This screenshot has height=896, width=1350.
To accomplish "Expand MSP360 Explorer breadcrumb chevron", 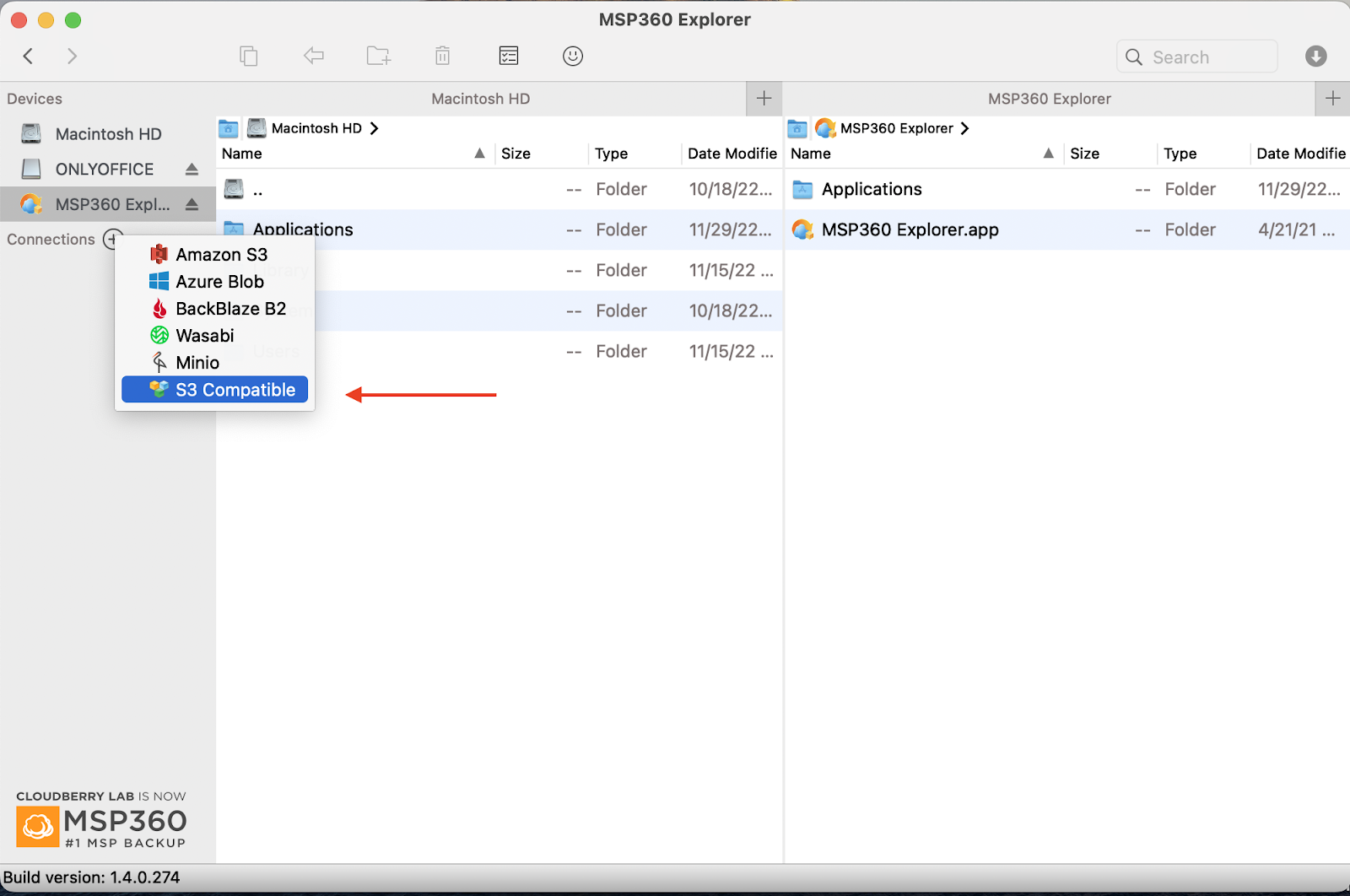I will pos(964,128).
